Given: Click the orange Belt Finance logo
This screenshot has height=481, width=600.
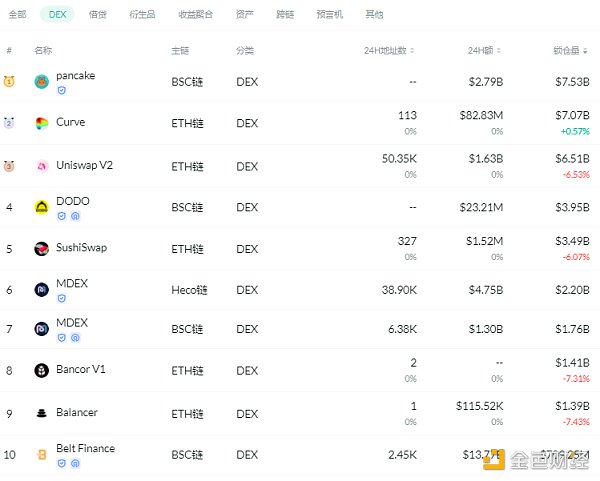Looking at the screenshot, I should point(42,454).
